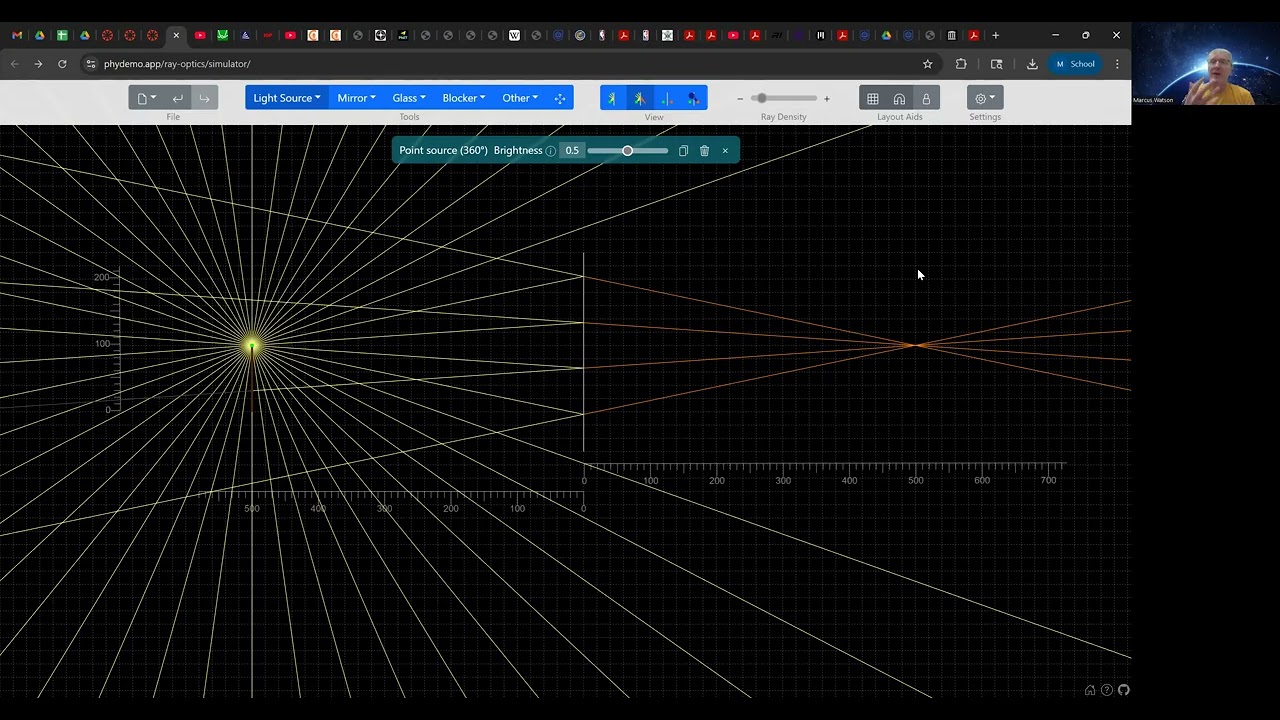Open the Light Source tools dropdown

pyautogui.click(x=287, y=98)
